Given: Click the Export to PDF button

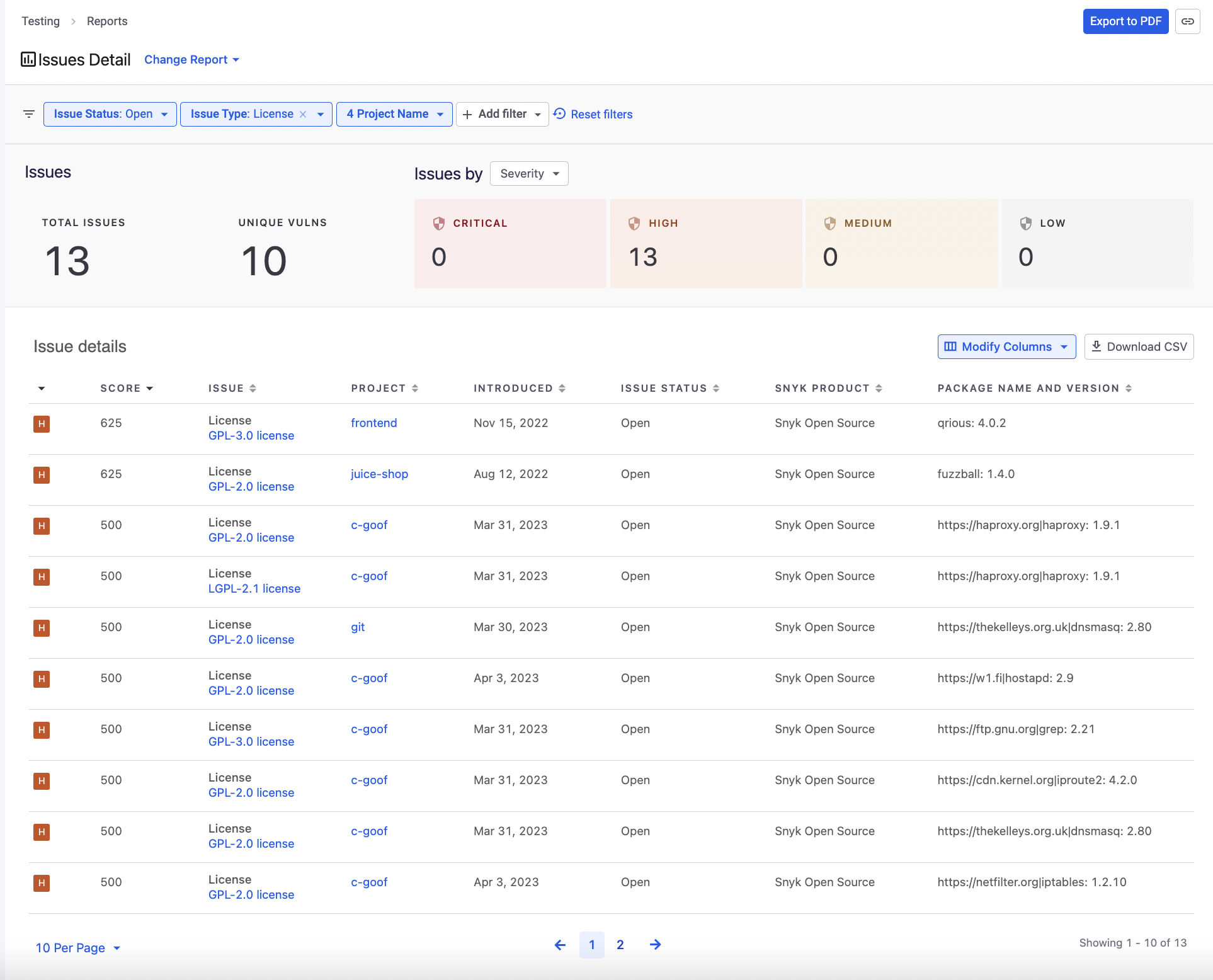Looking at the screenshot, I should click(x=1125, y=21).
